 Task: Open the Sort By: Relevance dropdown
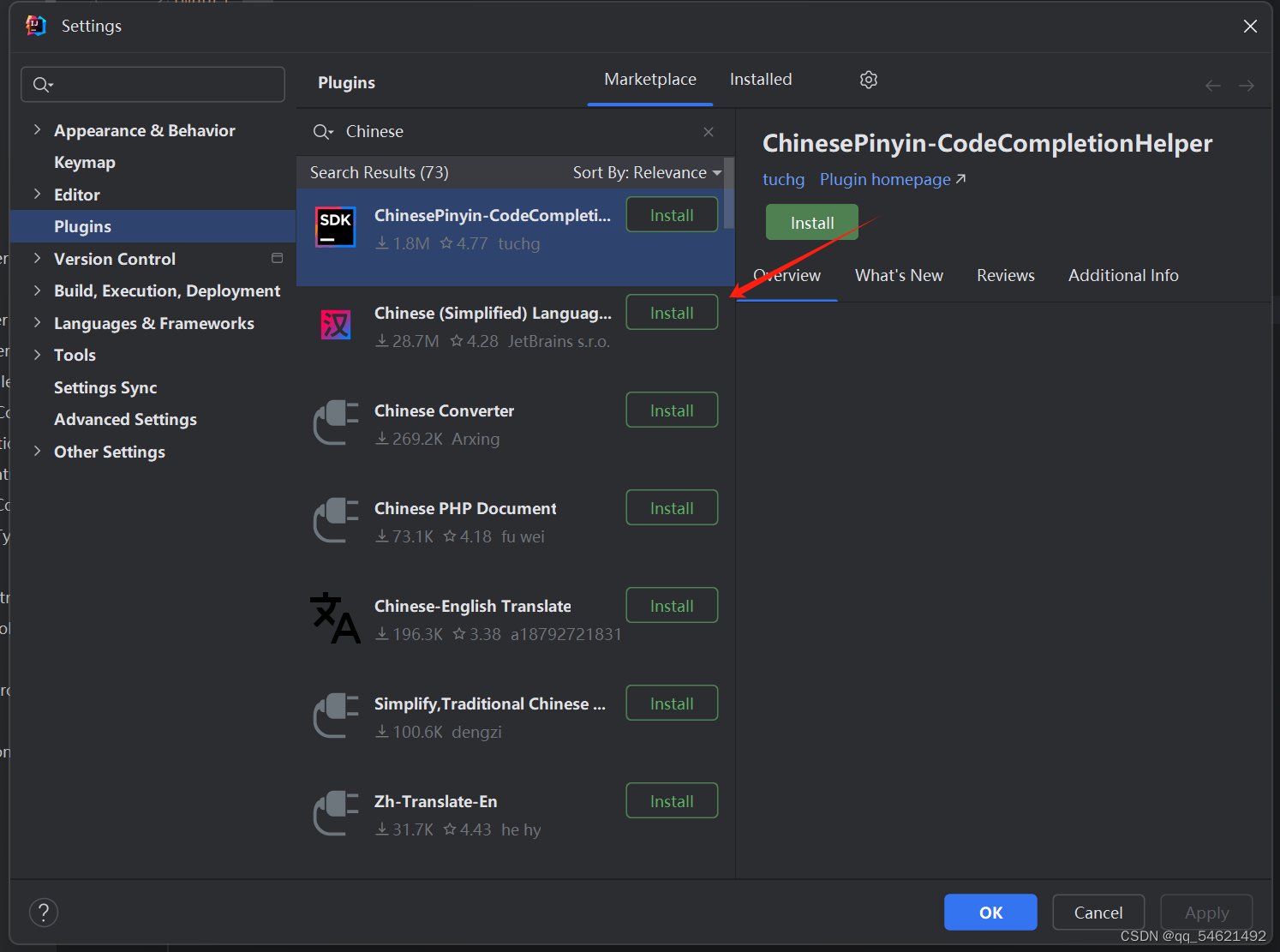(x=647, y=172)
